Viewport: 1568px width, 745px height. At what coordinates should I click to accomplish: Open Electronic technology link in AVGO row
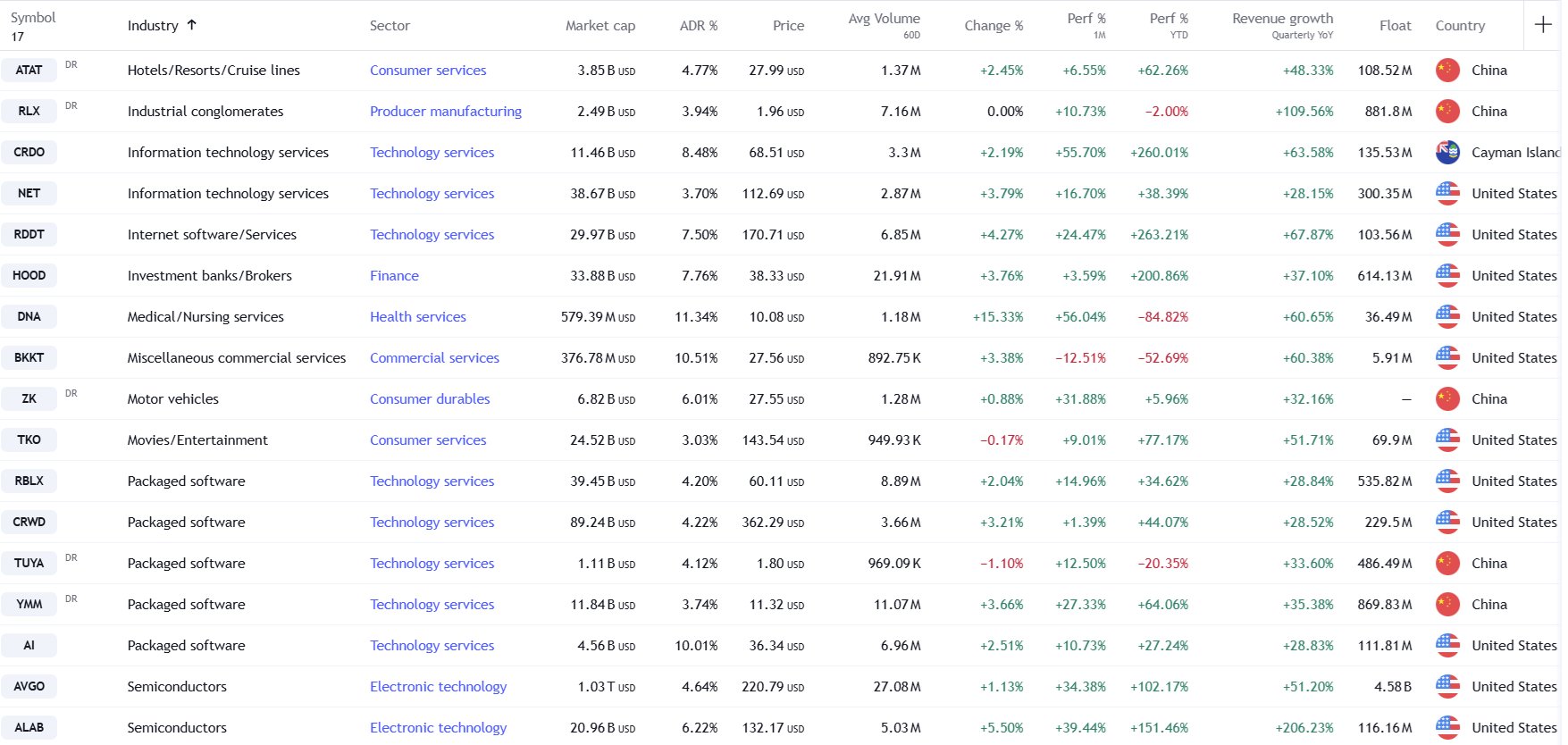(438, 687)
